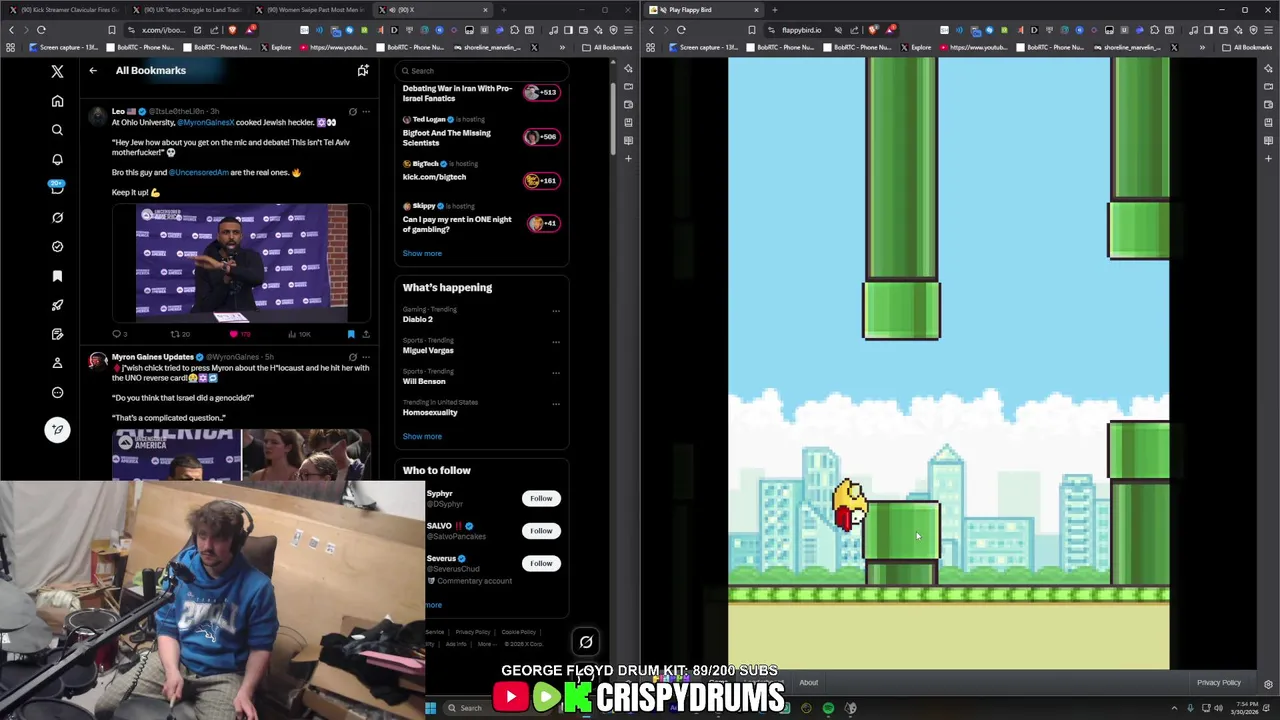This screenshot has height=720, width=1280.
Task: Open Will Benson trend options menu dots
Action: pyautogui.click(x=556, y=373)
